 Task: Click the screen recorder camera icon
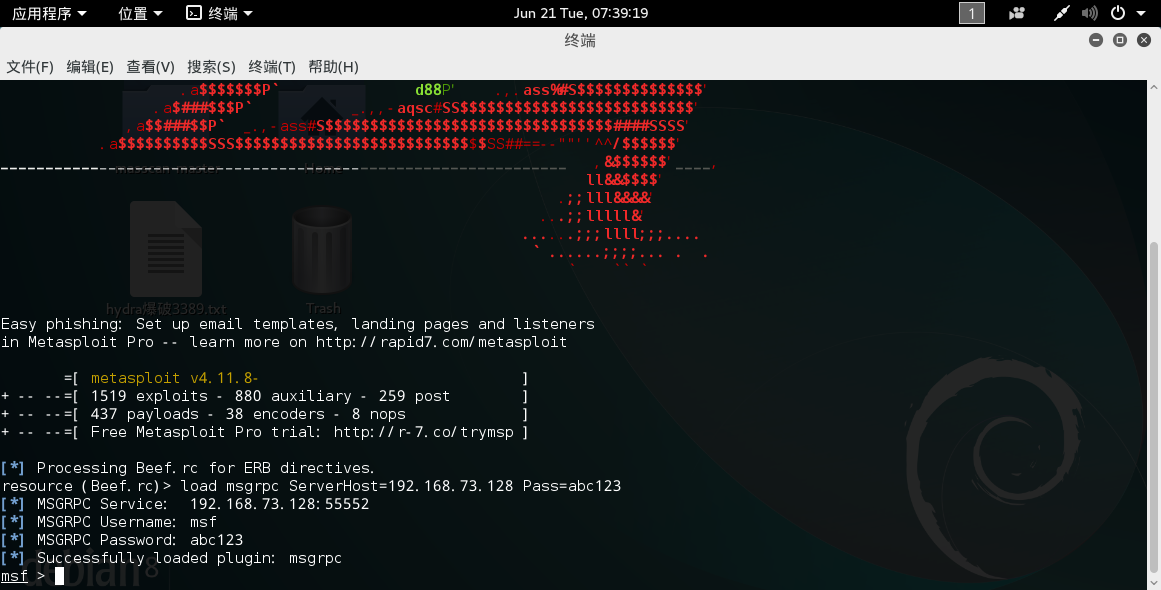[x=1017, y=13]
